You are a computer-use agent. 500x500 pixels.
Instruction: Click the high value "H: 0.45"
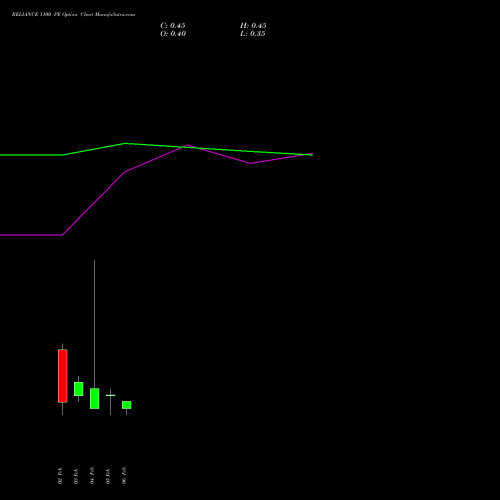click(253, 26)
